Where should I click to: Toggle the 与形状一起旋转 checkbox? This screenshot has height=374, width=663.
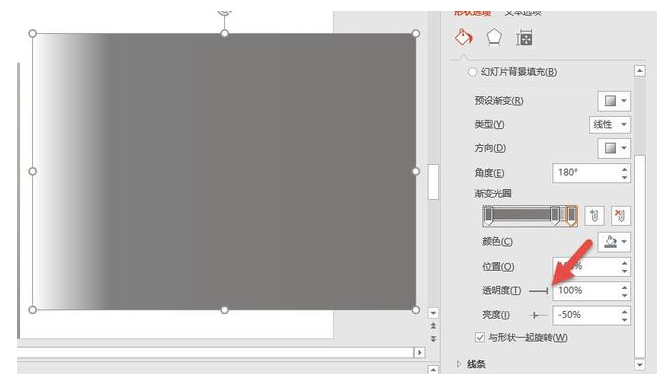(x=479, y=337)
